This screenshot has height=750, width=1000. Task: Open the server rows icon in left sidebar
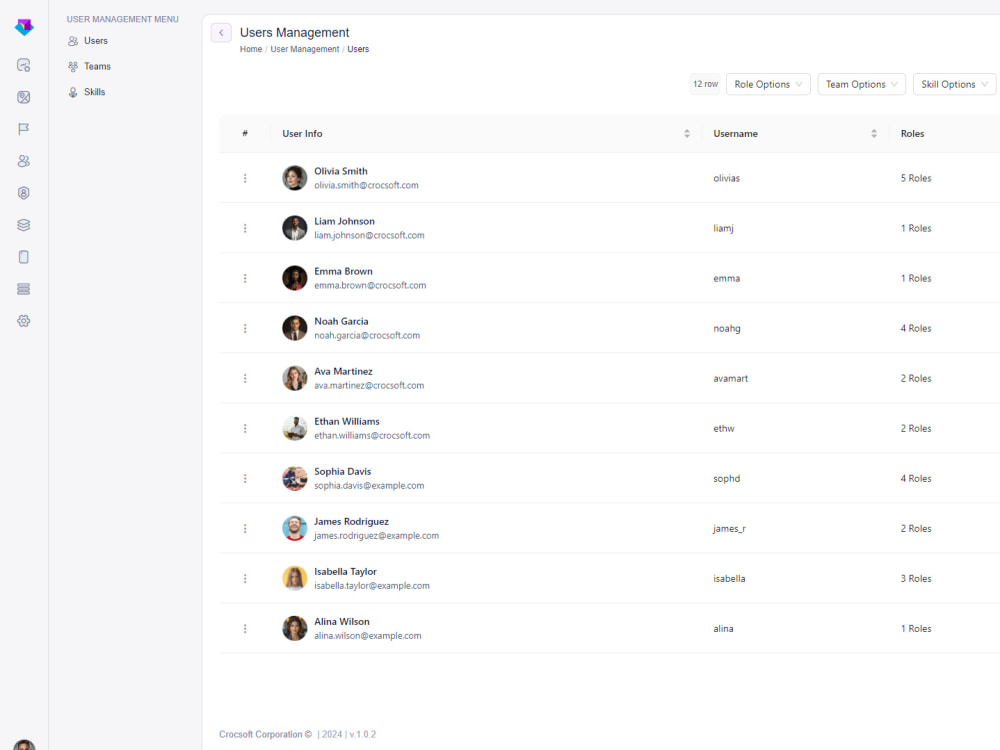(24, 289)
